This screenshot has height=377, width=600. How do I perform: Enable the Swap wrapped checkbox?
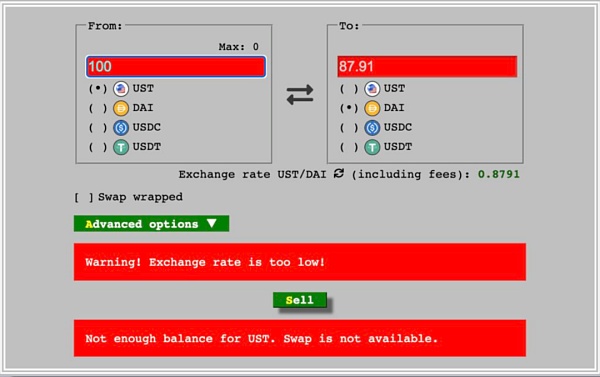point(84,197)
